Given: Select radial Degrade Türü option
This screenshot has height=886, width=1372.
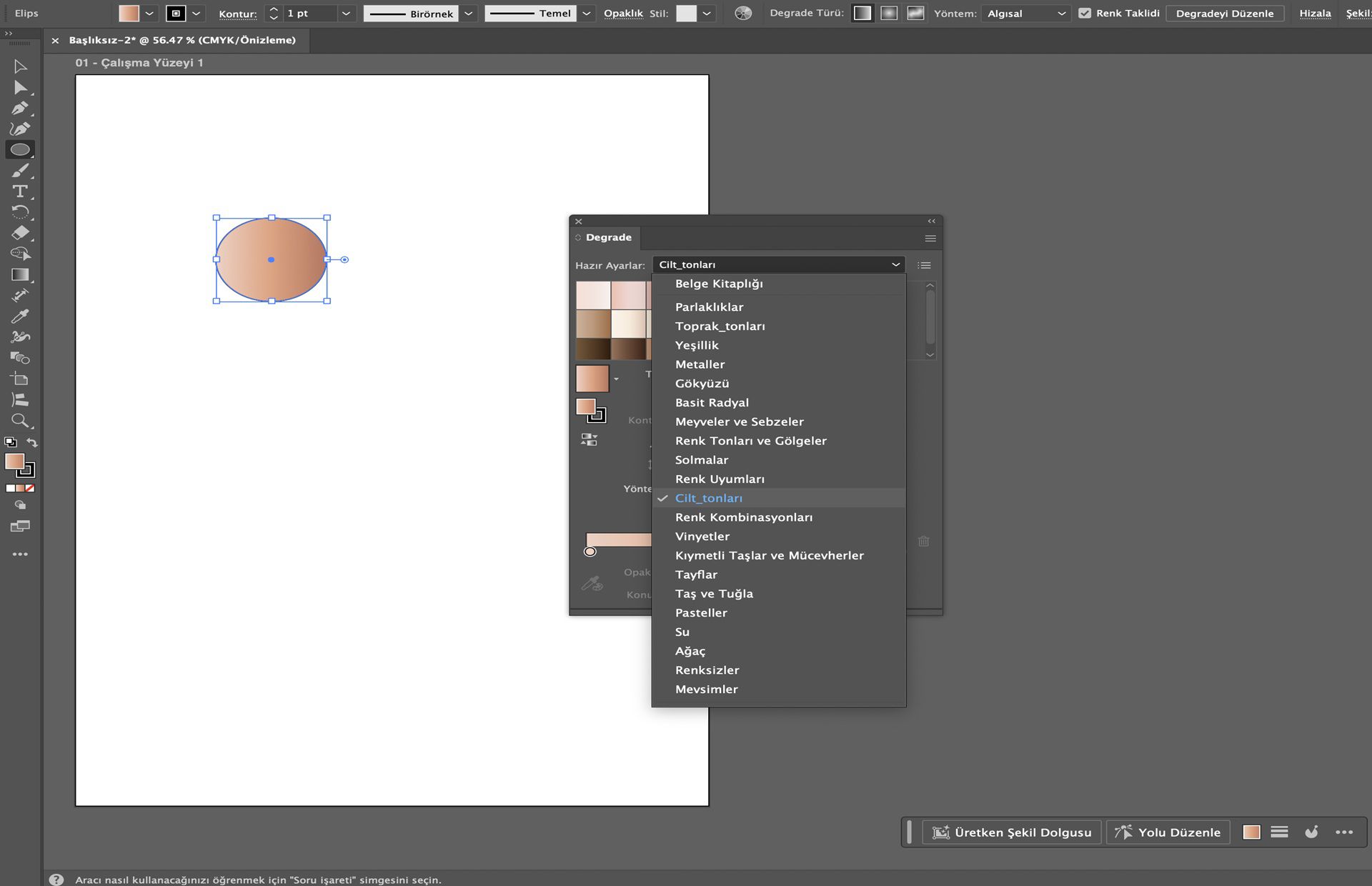Looking at the screenshot, I should coord(889,13).
